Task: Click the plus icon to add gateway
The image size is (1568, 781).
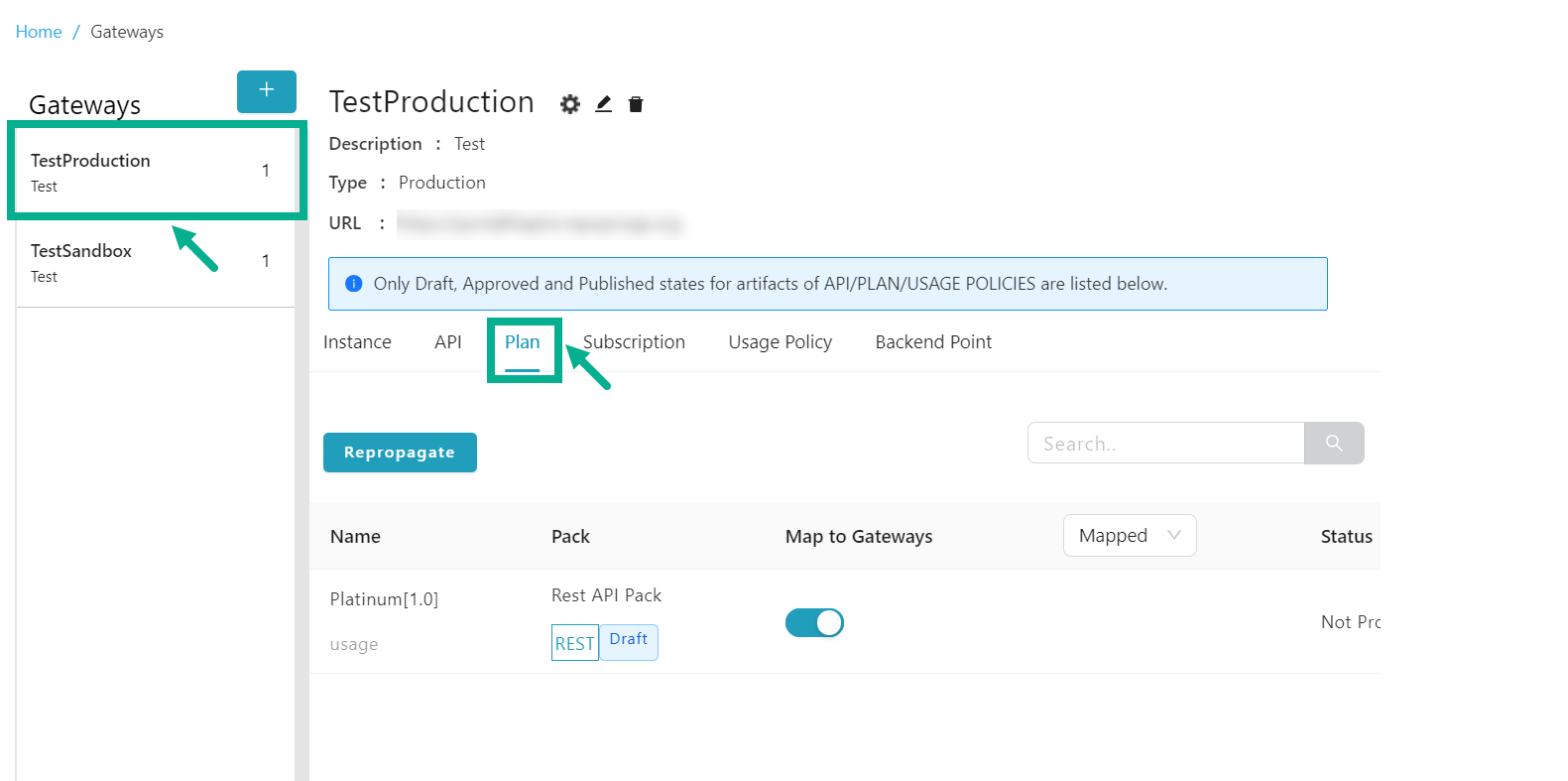Action: coord(266,91)
